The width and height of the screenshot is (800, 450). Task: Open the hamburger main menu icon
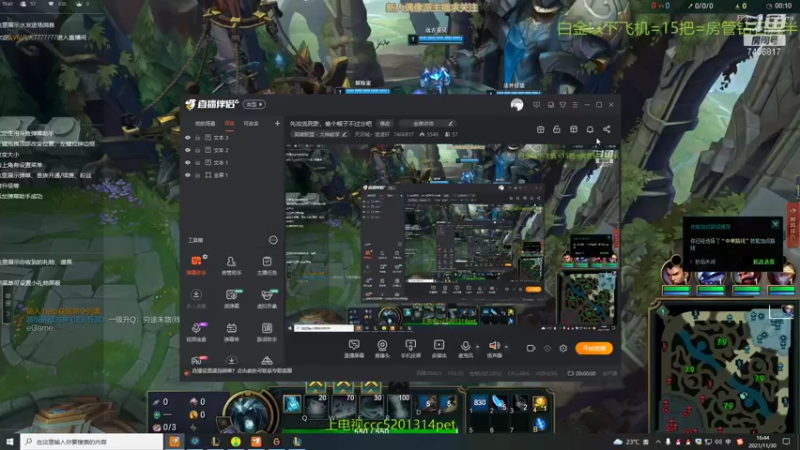click(x=575, y=105)
